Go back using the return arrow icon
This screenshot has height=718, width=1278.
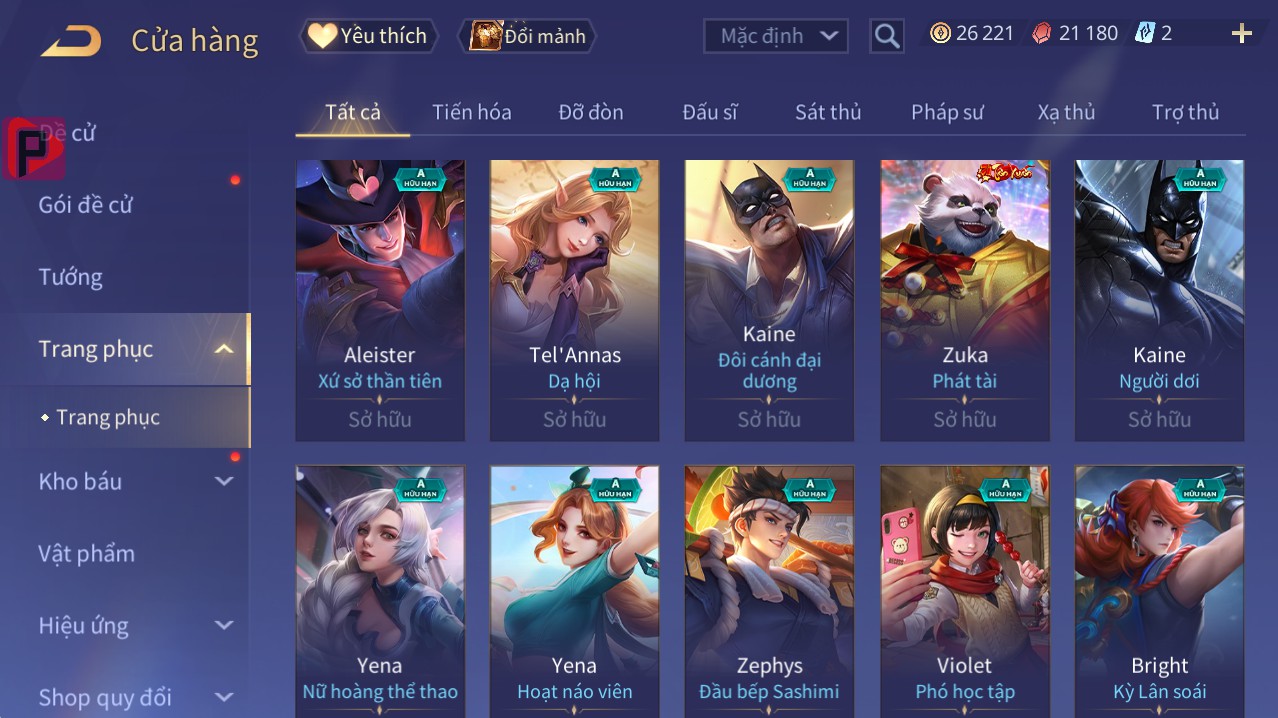71,41
